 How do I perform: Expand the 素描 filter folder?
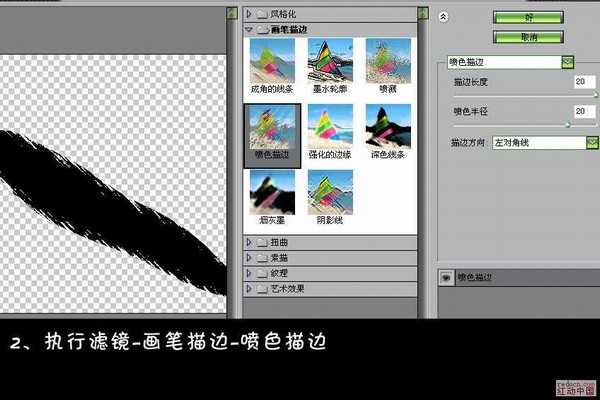(249, 257)
